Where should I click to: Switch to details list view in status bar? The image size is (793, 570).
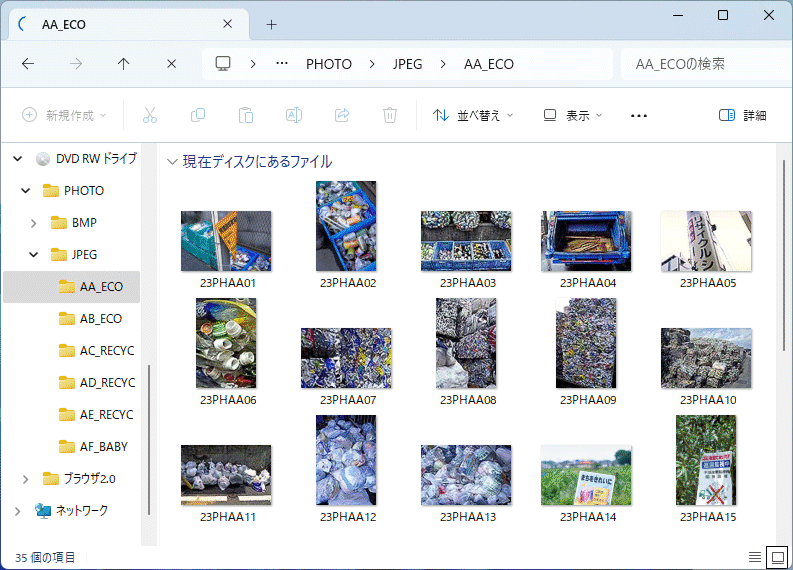[x=754, y=556]
